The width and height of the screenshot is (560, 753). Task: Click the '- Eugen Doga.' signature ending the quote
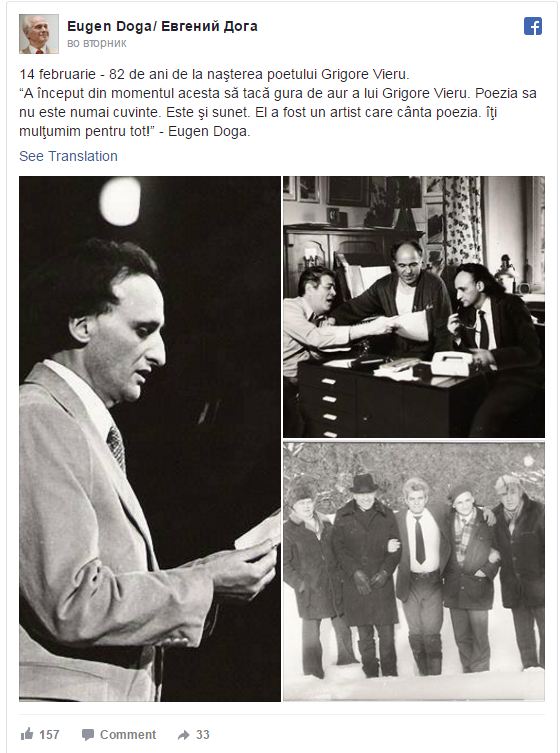(205, 131)
